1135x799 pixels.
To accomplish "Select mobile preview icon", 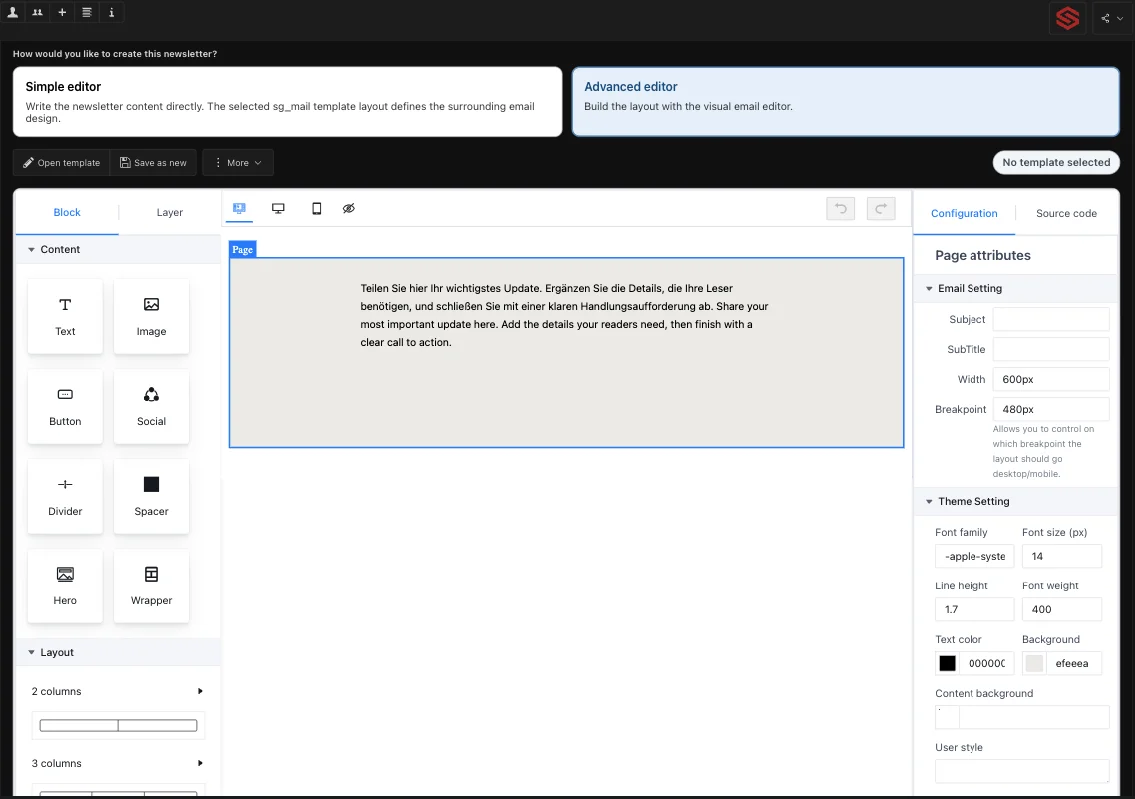I will click(x=316, y=208).
